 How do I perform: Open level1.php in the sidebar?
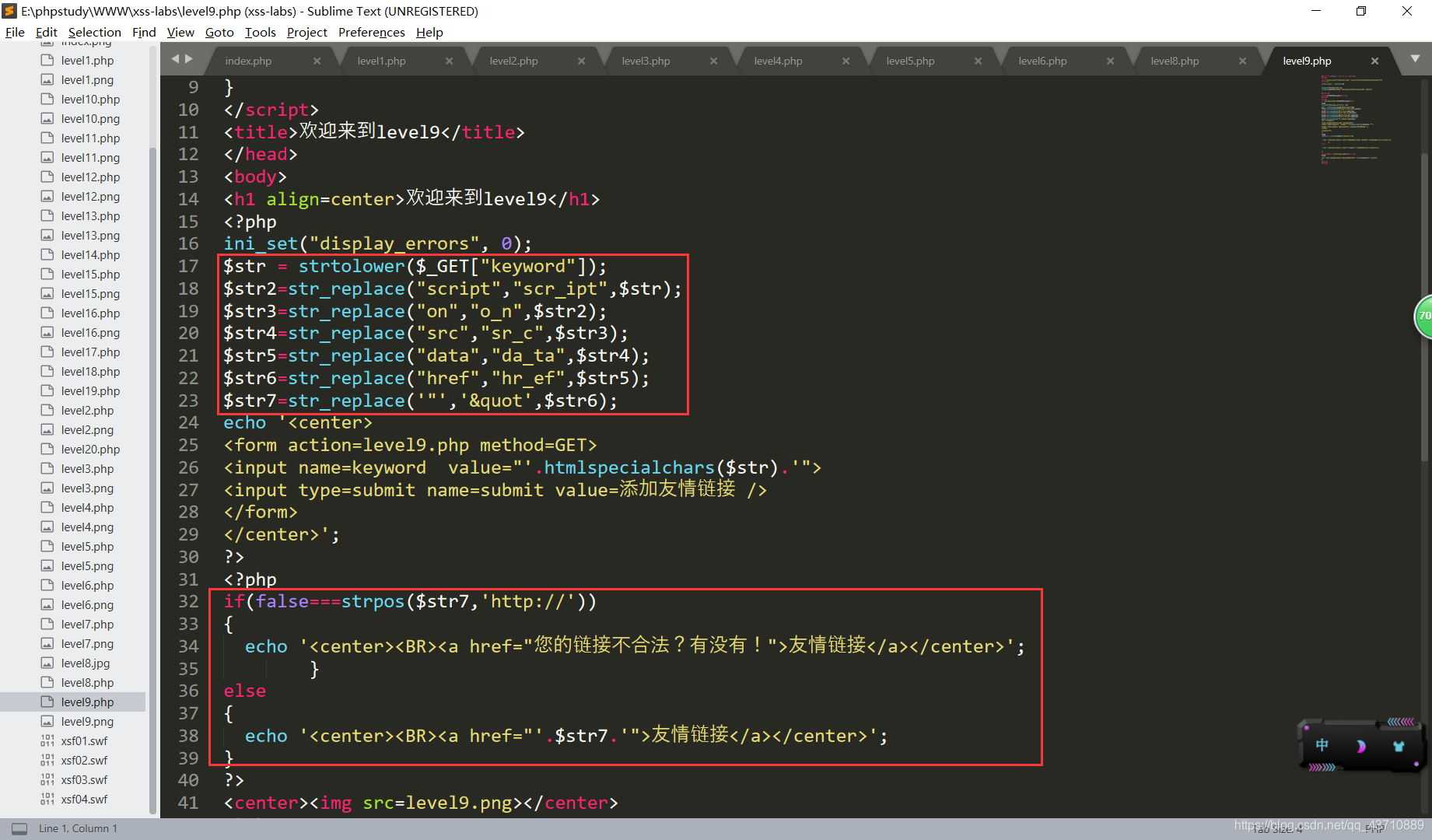click(87, 60)
